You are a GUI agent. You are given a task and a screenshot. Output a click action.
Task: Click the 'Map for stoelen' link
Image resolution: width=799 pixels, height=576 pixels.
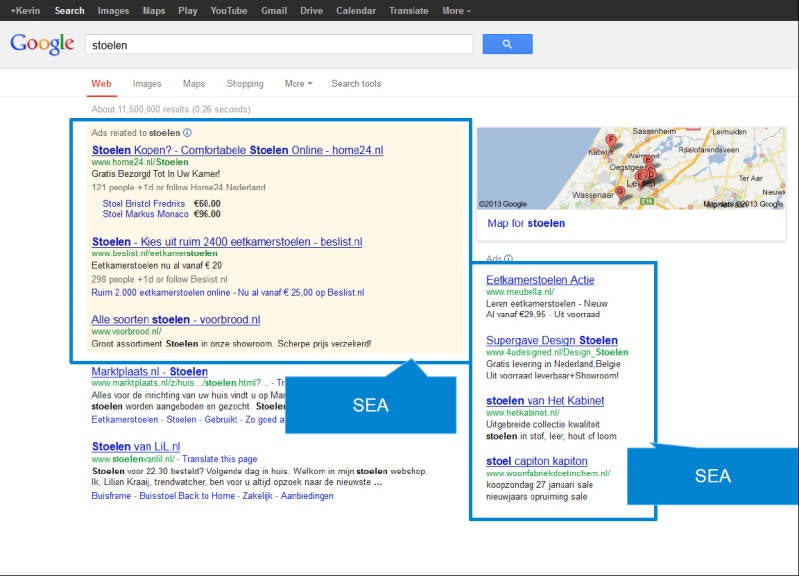coord(526,224)
